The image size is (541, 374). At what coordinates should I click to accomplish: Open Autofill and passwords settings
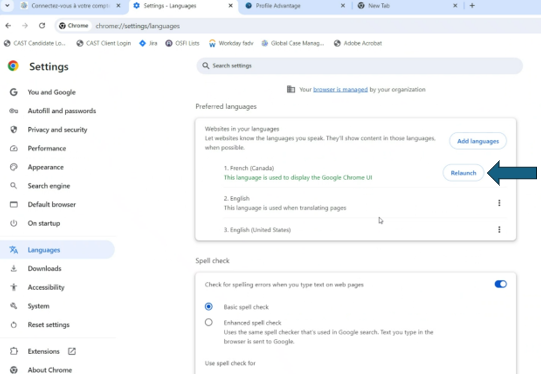click(x=62, y=111)
